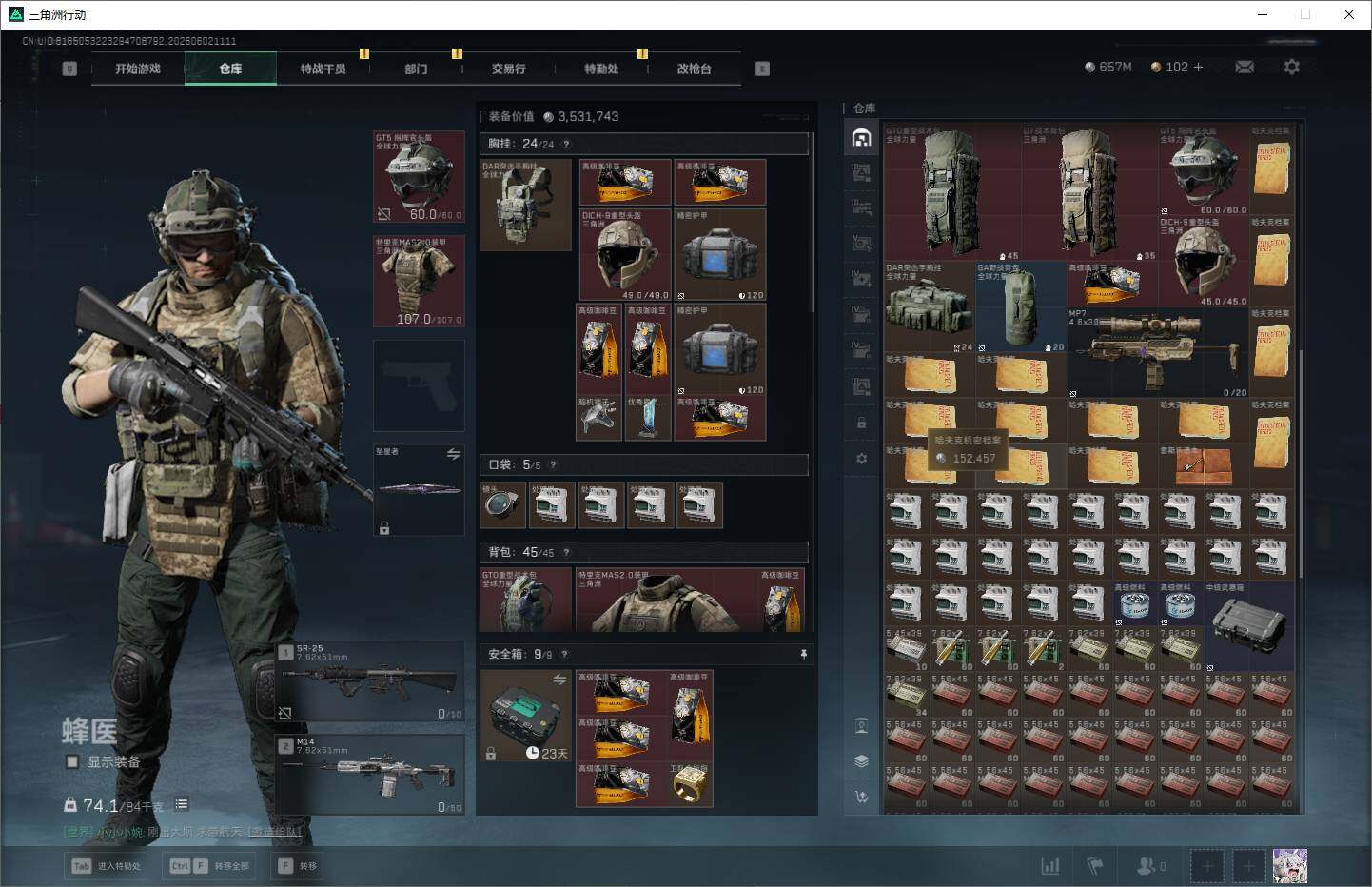Select the D7 tactical backpack in warehouse

(x=1089, y=193)
